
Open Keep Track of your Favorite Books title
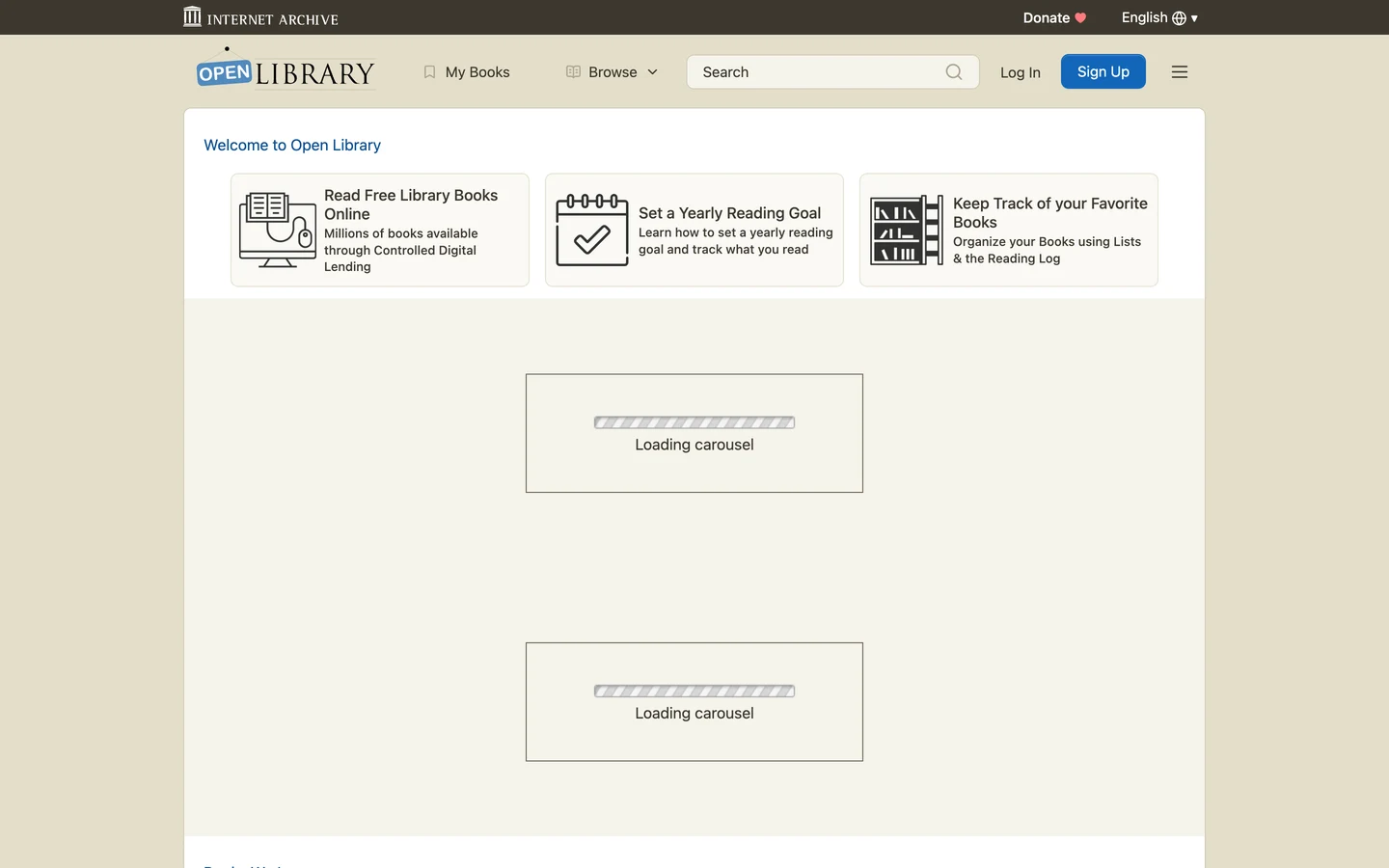pos(1050,212)
